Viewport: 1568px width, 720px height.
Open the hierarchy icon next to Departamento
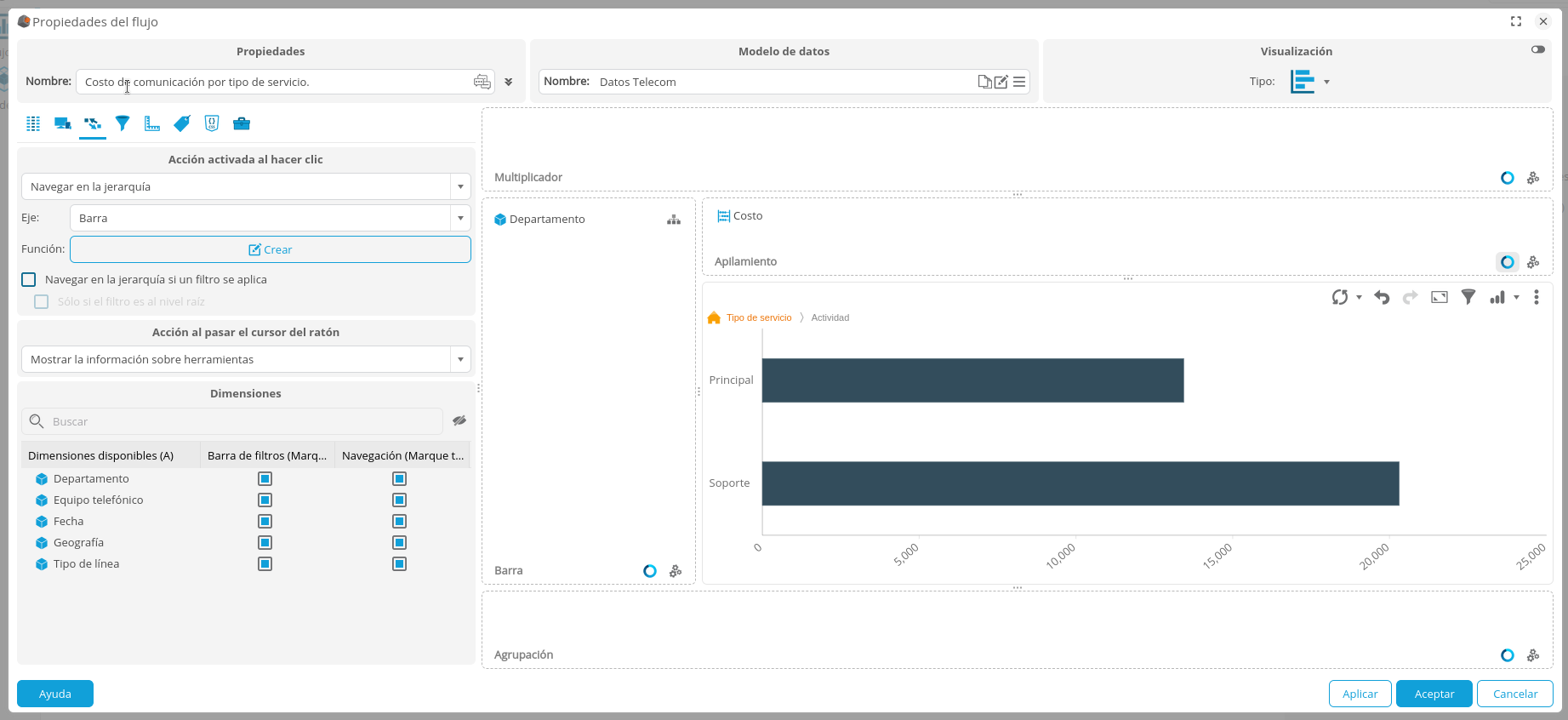pyautogui.click(x=673, y=220)
